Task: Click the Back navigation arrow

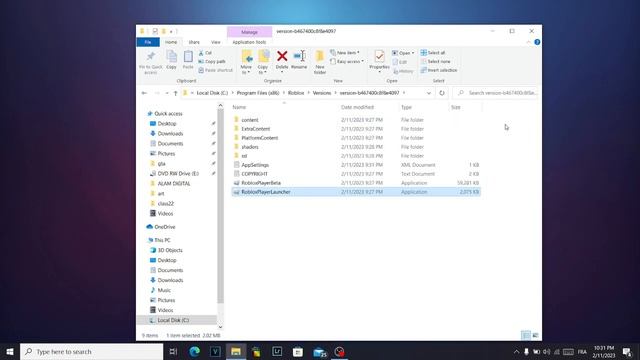Action: click(x=144, y=93)
